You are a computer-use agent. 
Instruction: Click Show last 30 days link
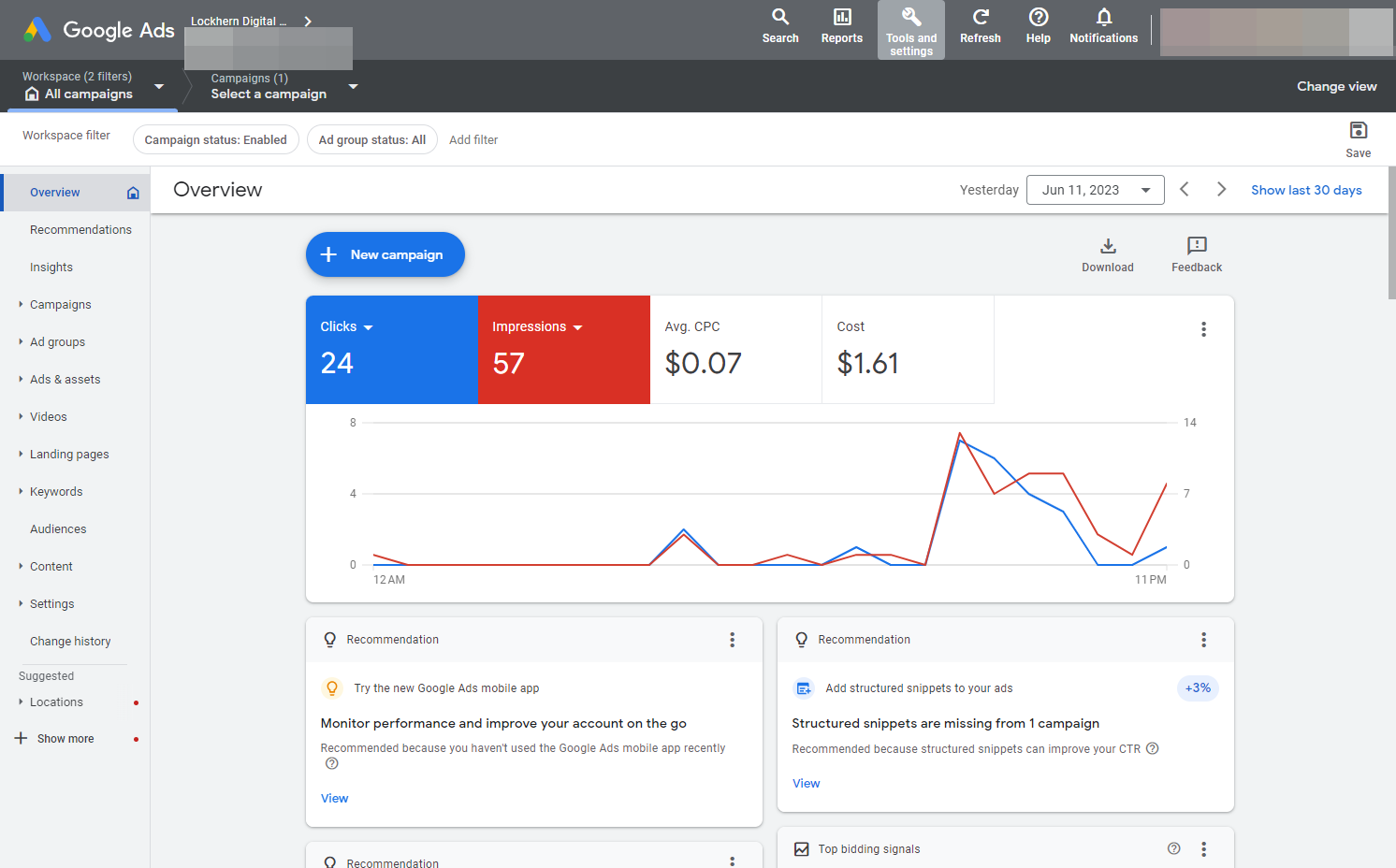[1306, 190]
